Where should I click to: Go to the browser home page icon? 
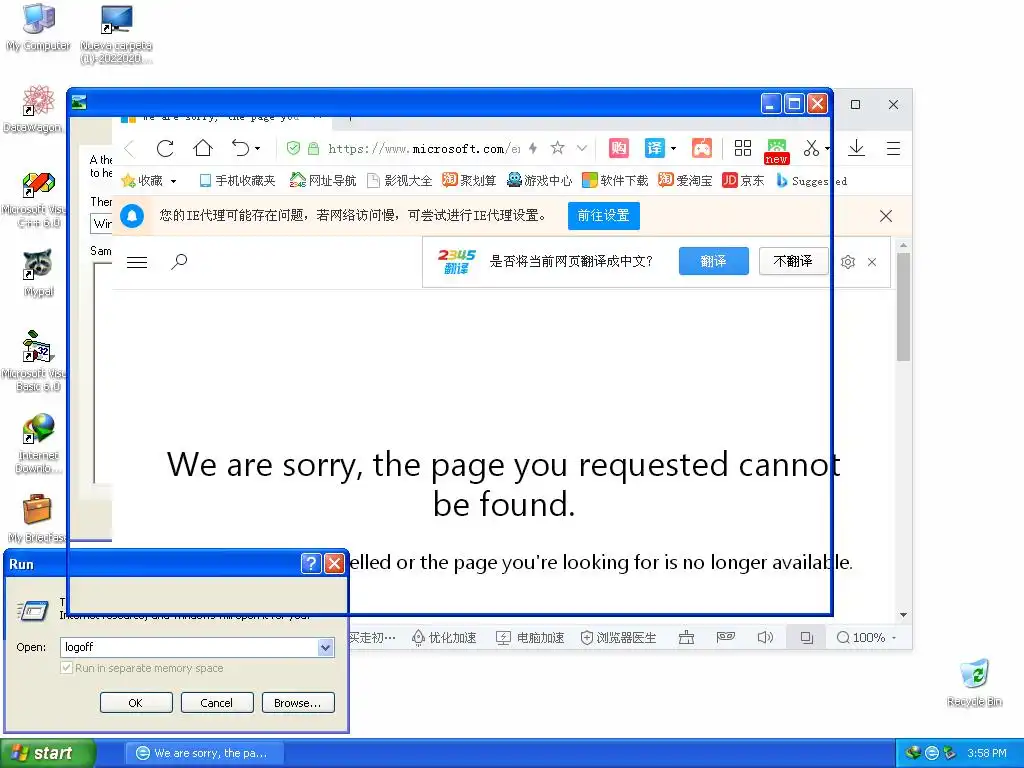203,148
